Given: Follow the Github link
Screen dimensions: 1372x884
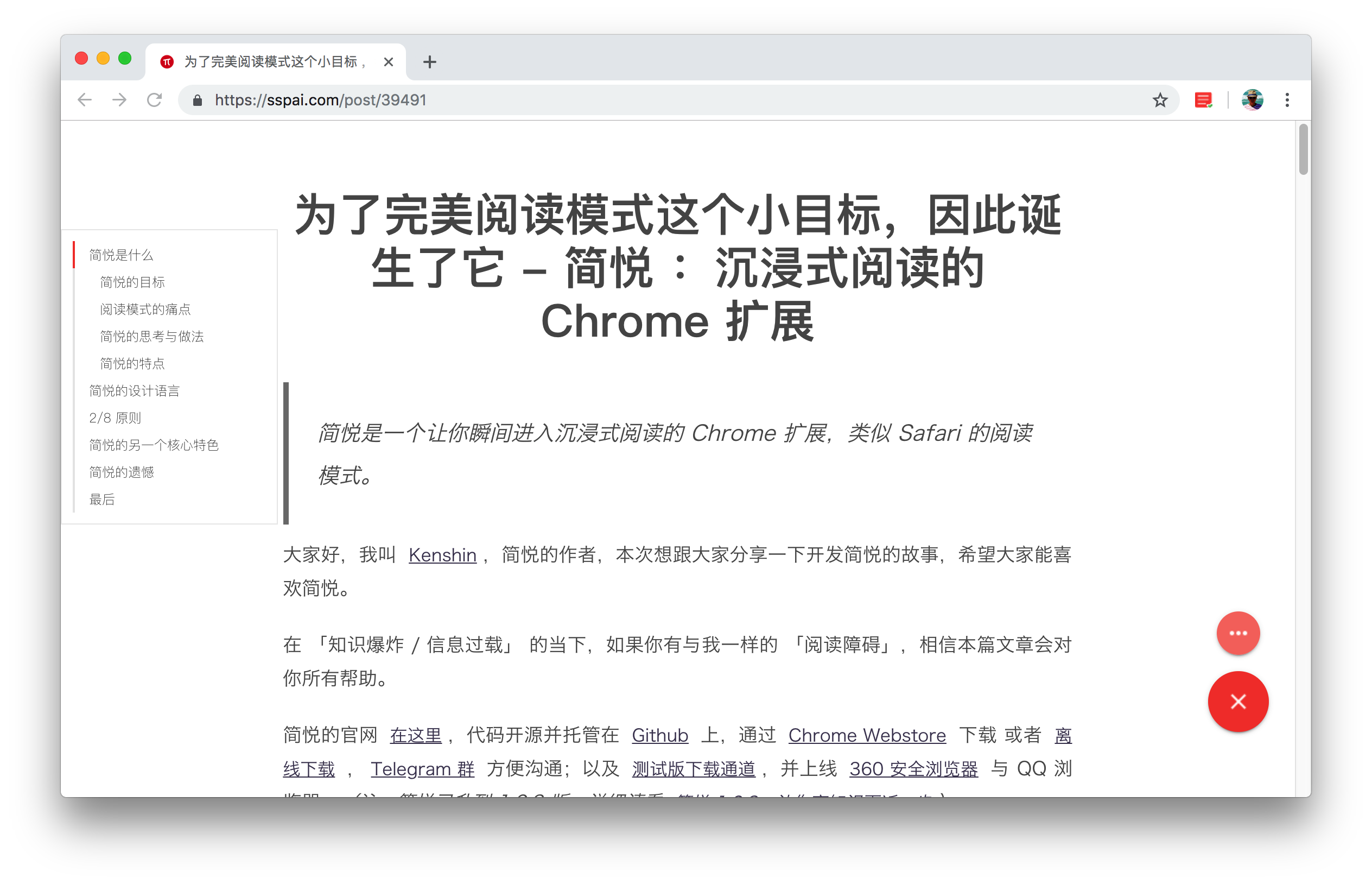Looking at the screenshot, I should [659, 735].
